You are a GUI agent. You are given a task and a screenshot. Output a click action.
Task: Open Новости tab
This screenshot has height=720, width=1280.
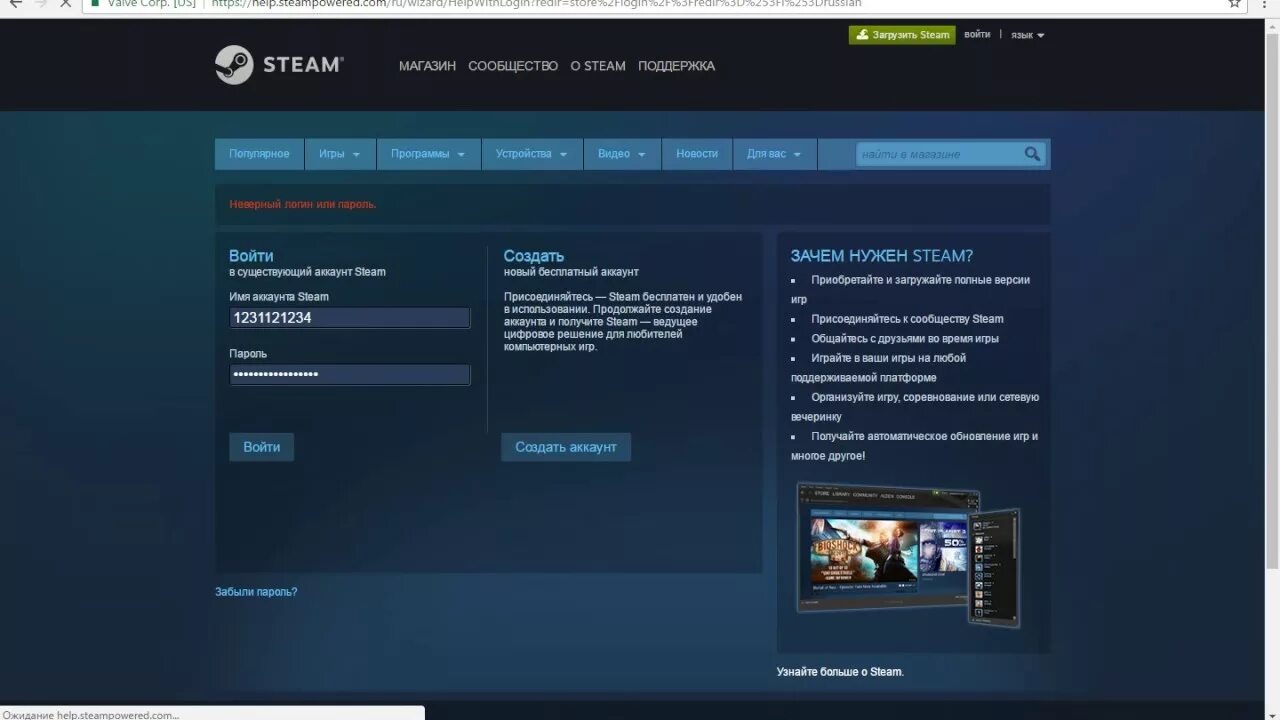(x=697, y=154)
